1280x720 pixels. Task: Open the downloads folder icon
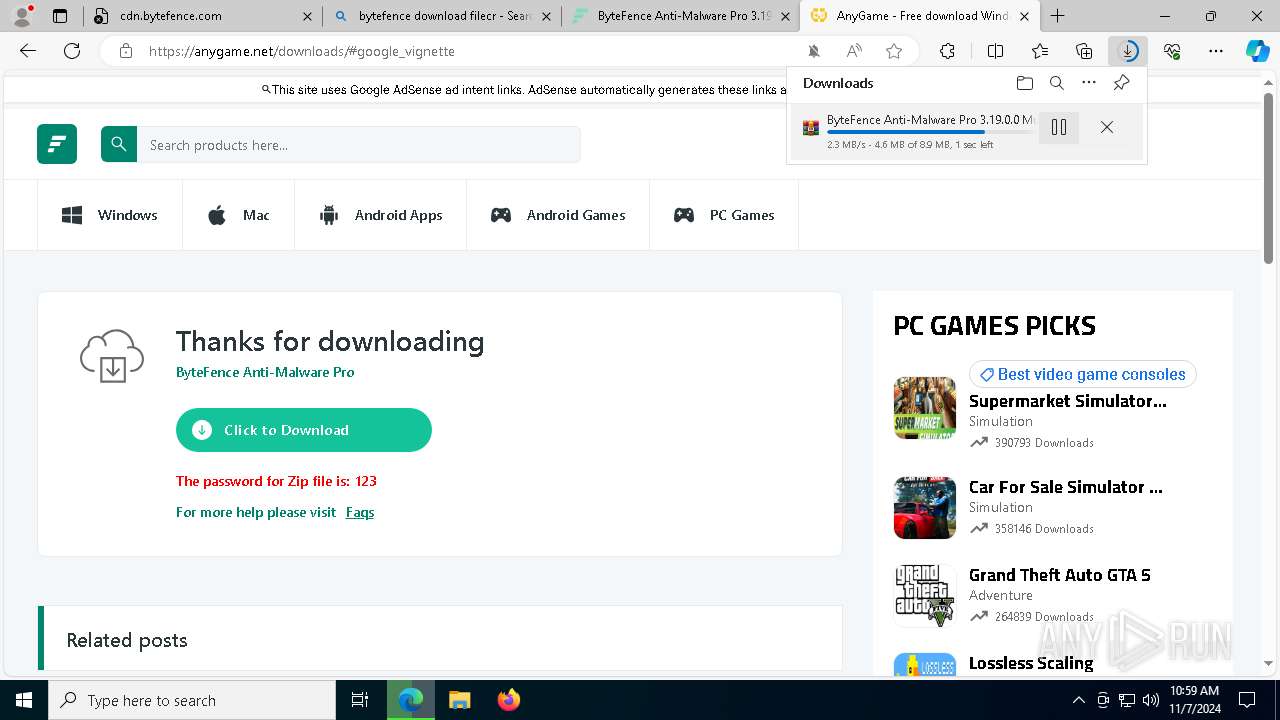coord(1024,83)
